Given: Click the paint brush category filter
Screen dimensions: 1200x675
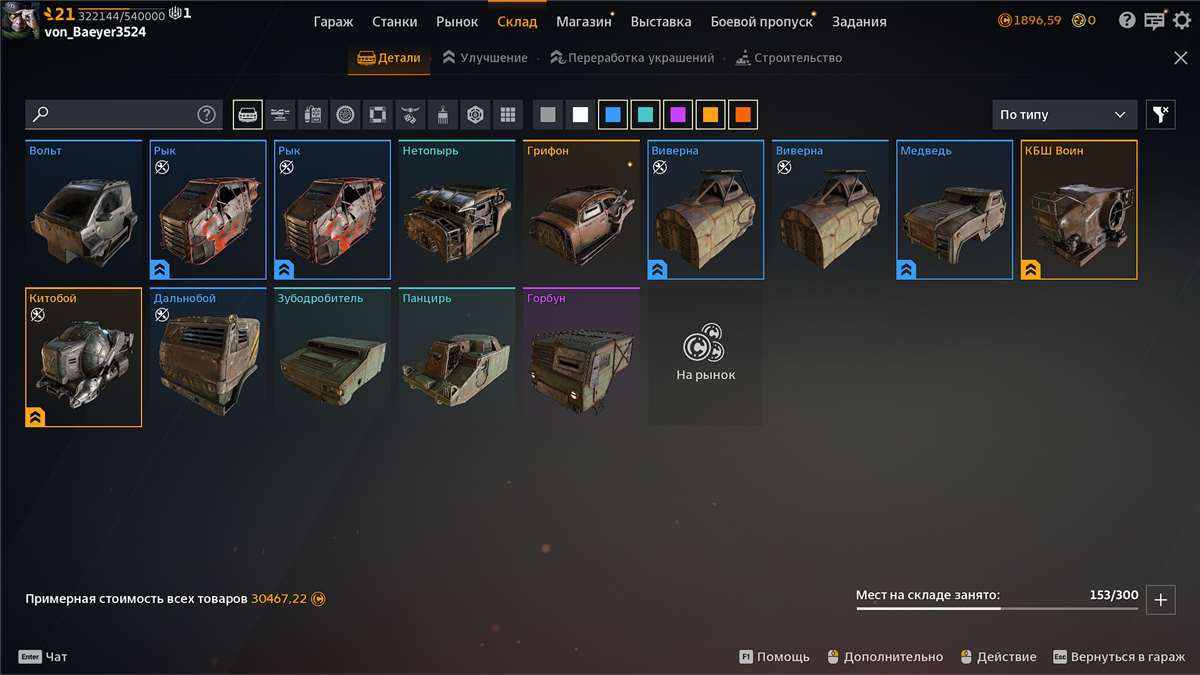Looking at the screenshot, I should (442, 115).
